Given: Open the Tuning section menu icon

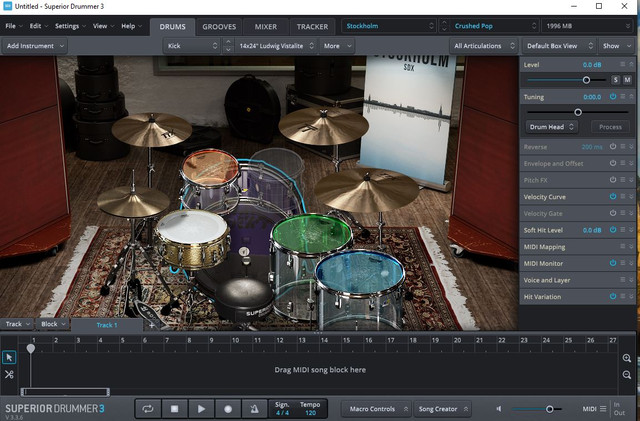Looking at the screenshot, I should click(x=622, y=96).
